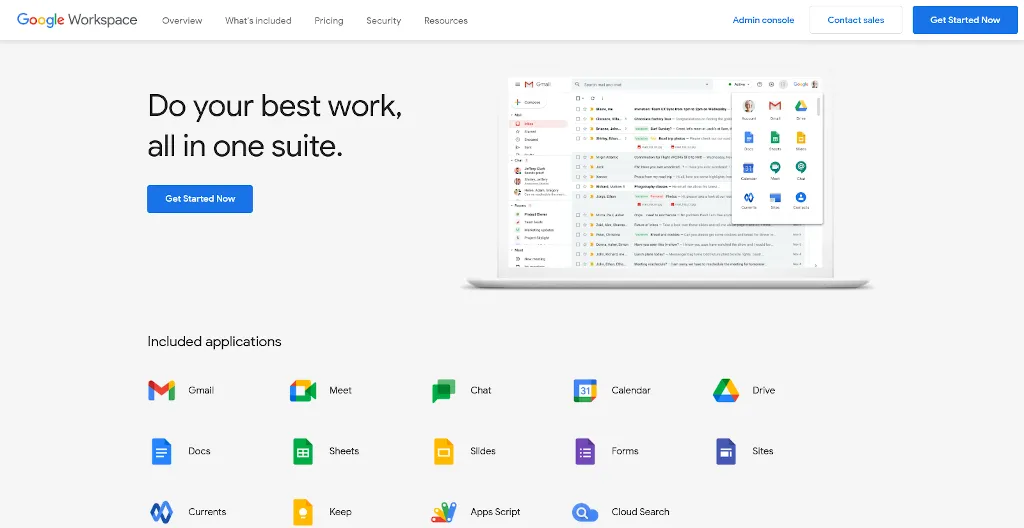Click the Currents icon in laptop mockup app grid
The height and width of the screenshot is (528, 1024).
[749, 197]
